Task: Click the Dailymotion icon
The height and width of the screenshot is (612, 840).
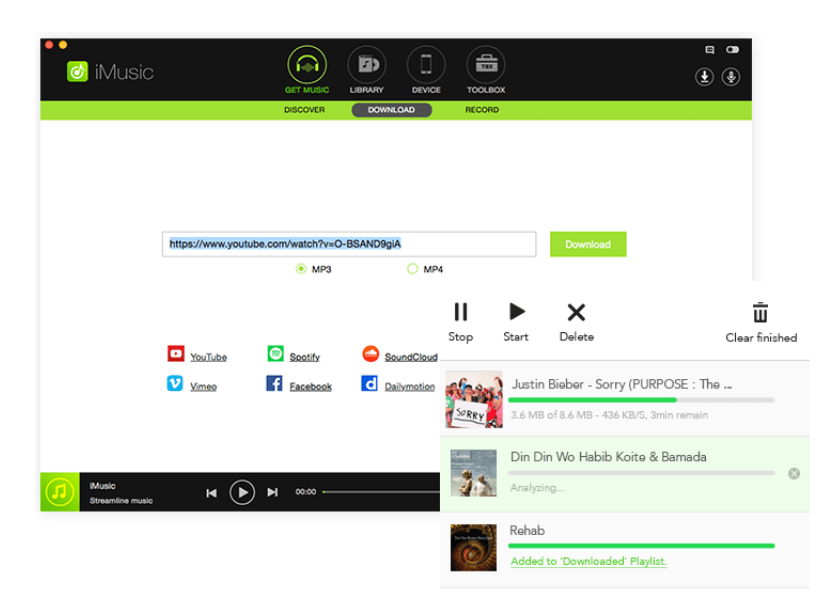Action: pyautogui.click(x=370, y=384)
